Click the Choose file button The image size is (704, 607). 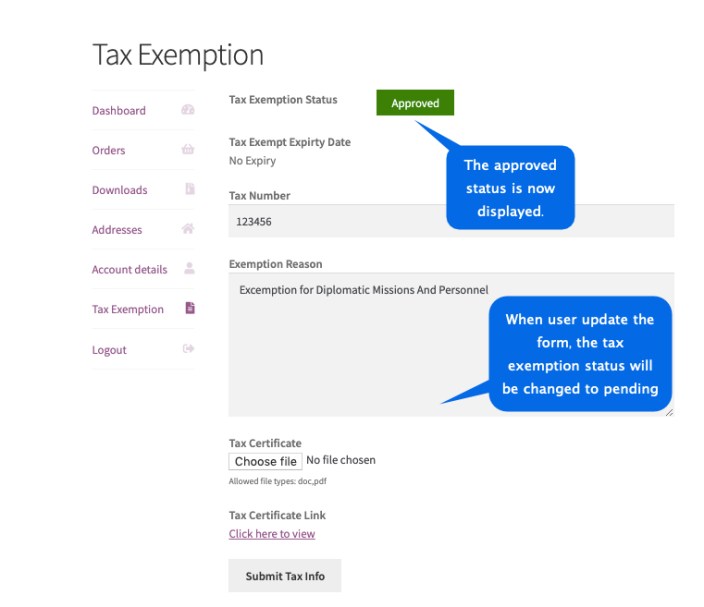(265, 461)
